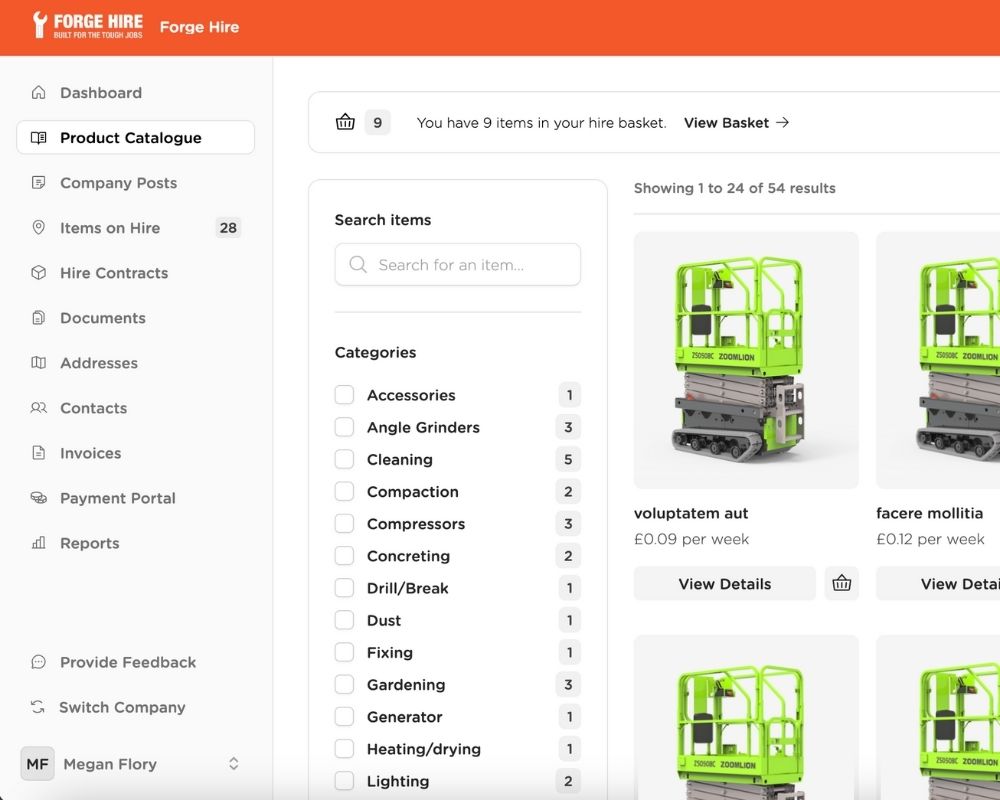Click the Addresses map icon
1000x800 pixels.
pyautogui.click(x=38, y=363)
